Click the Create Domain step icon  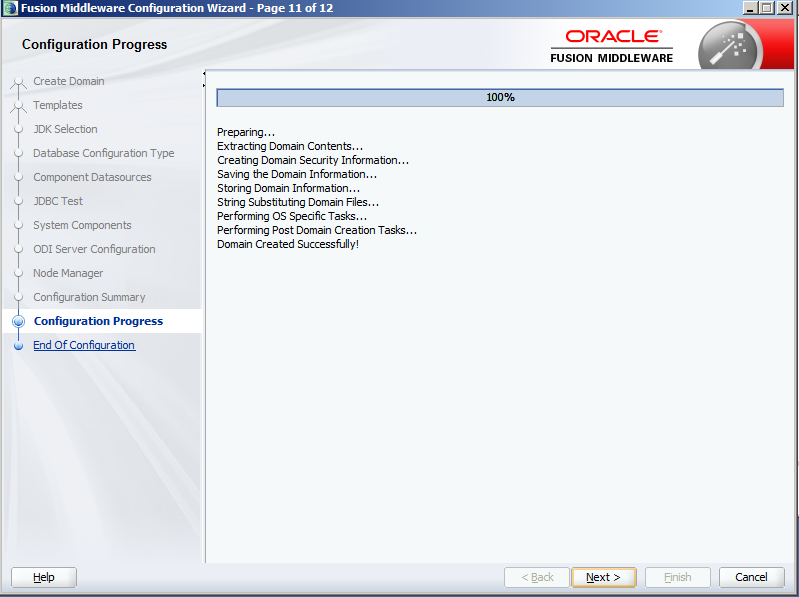(x=17, y=82)
